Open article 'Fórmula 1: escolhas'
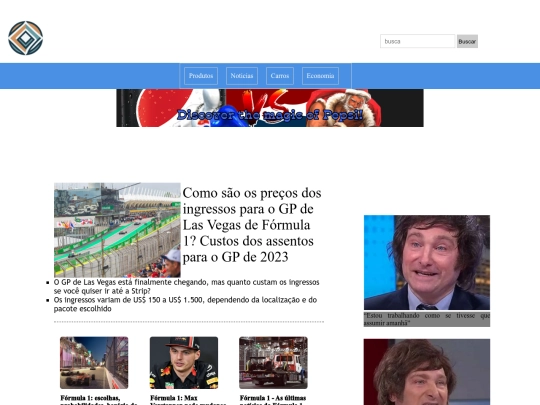Screen dimensions: 540x405 [98, 400]
